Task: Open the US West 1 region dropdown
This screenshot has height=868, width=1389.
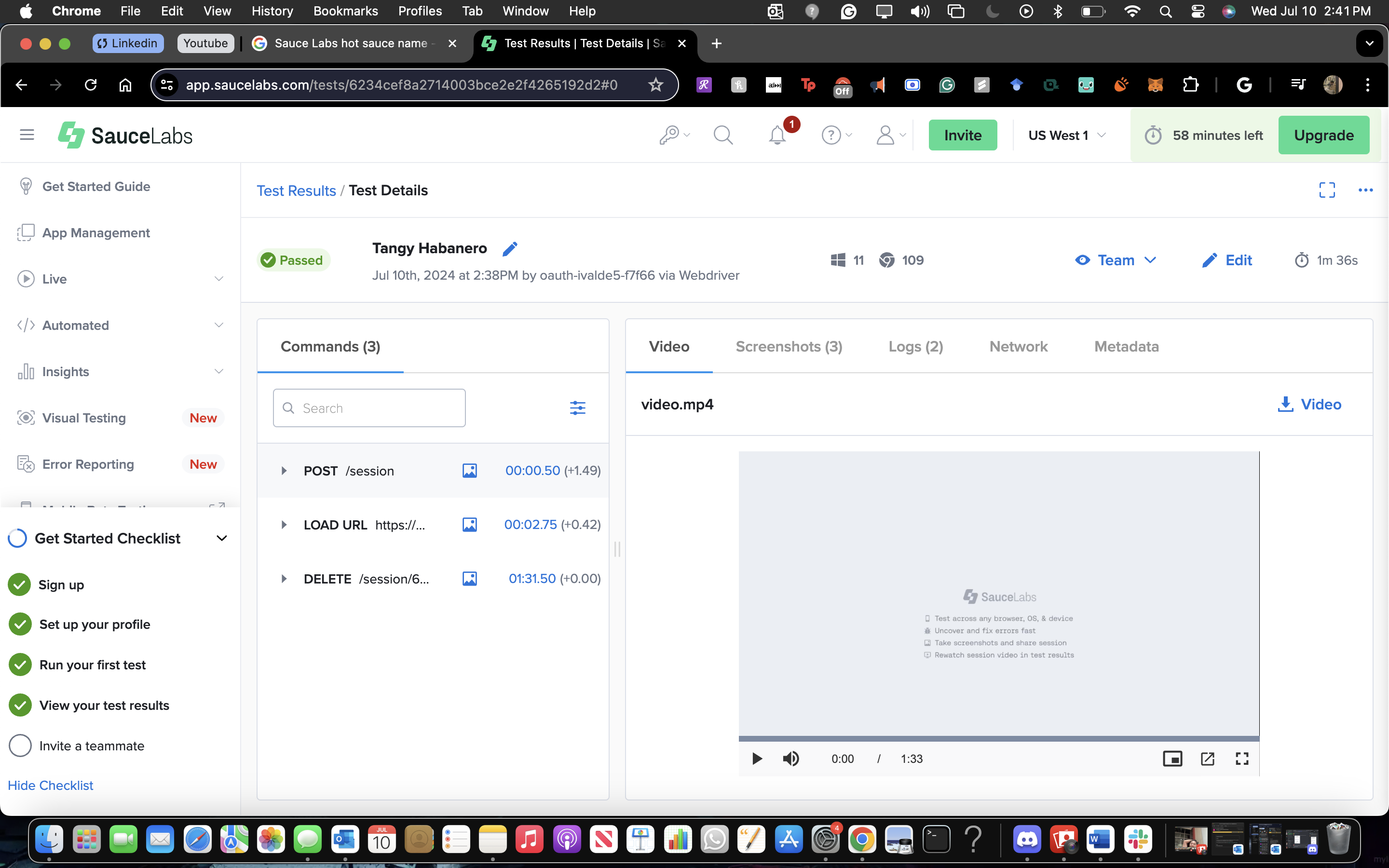Action: (x=1066, y=136)
